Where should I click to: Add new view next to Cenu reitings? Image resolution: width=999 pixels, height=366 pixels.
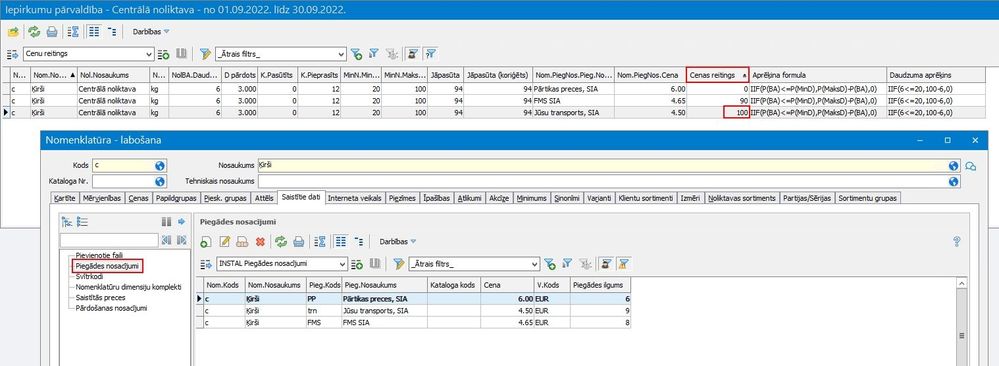[x=163, y=54]
